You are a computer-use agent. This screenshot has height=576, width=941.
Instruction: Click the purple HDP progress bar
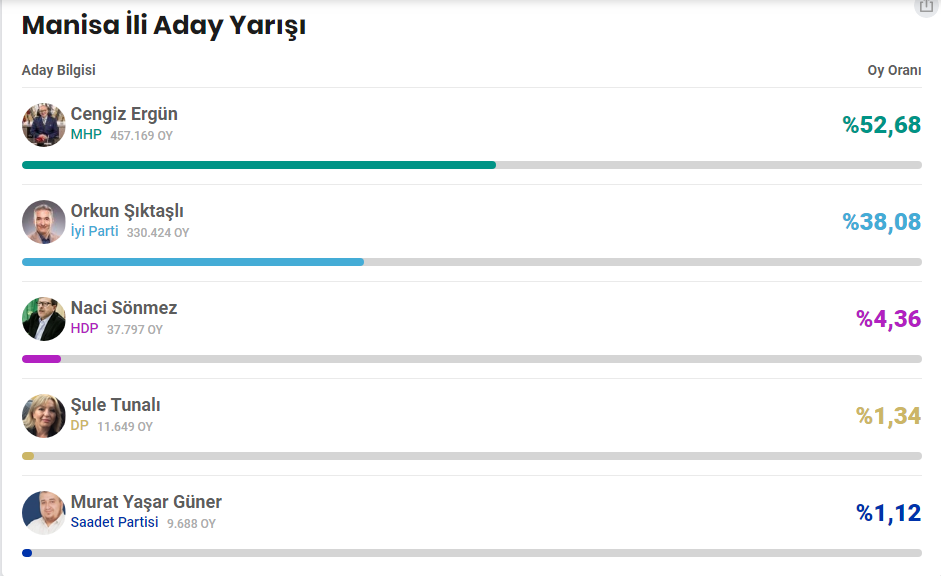[41, 359]
